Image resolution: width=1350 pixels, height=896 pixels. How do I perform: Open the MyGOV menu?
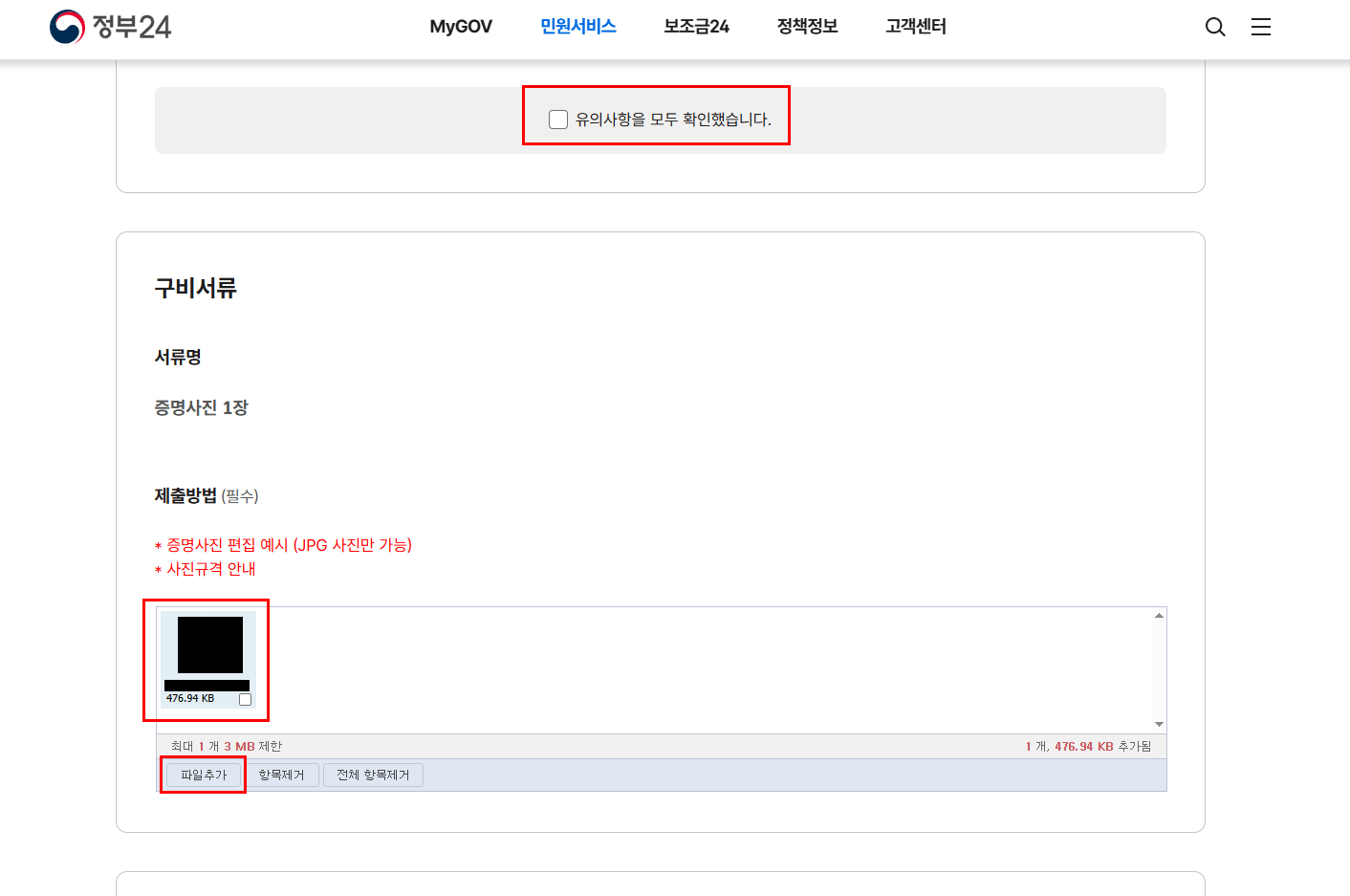coord(461,27)
